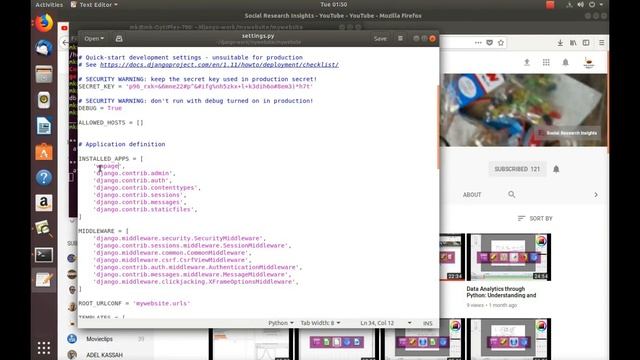Click the Firefox back arrow button
Viewport: 640px width, 360px height.
[x=65, y=42]
